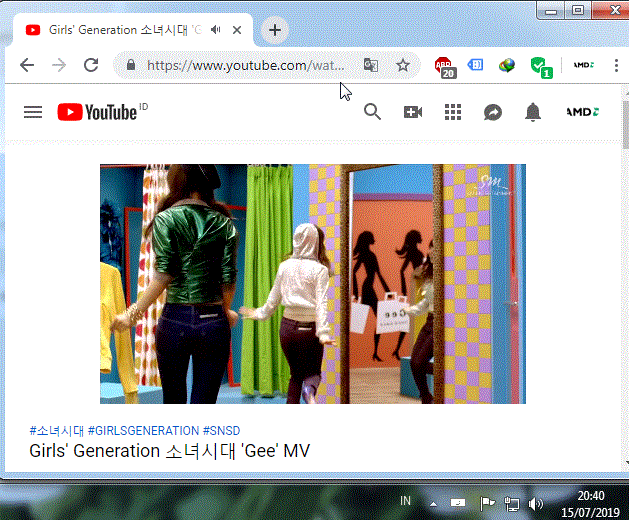Open the YouTube hamburger guide menu
This screenshot has width=629, height=520.
[33, 112]
